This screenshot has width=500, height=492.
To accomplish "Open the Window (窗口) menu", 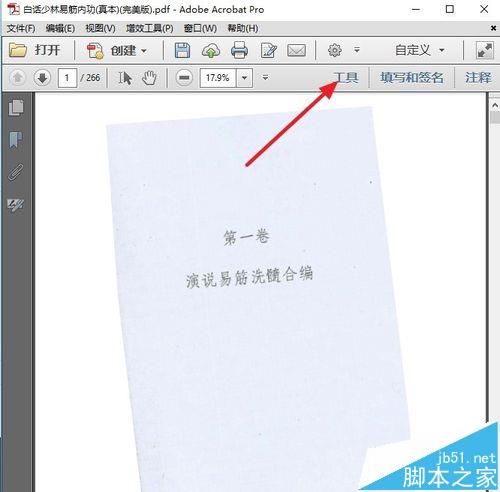I will point(200,28).
